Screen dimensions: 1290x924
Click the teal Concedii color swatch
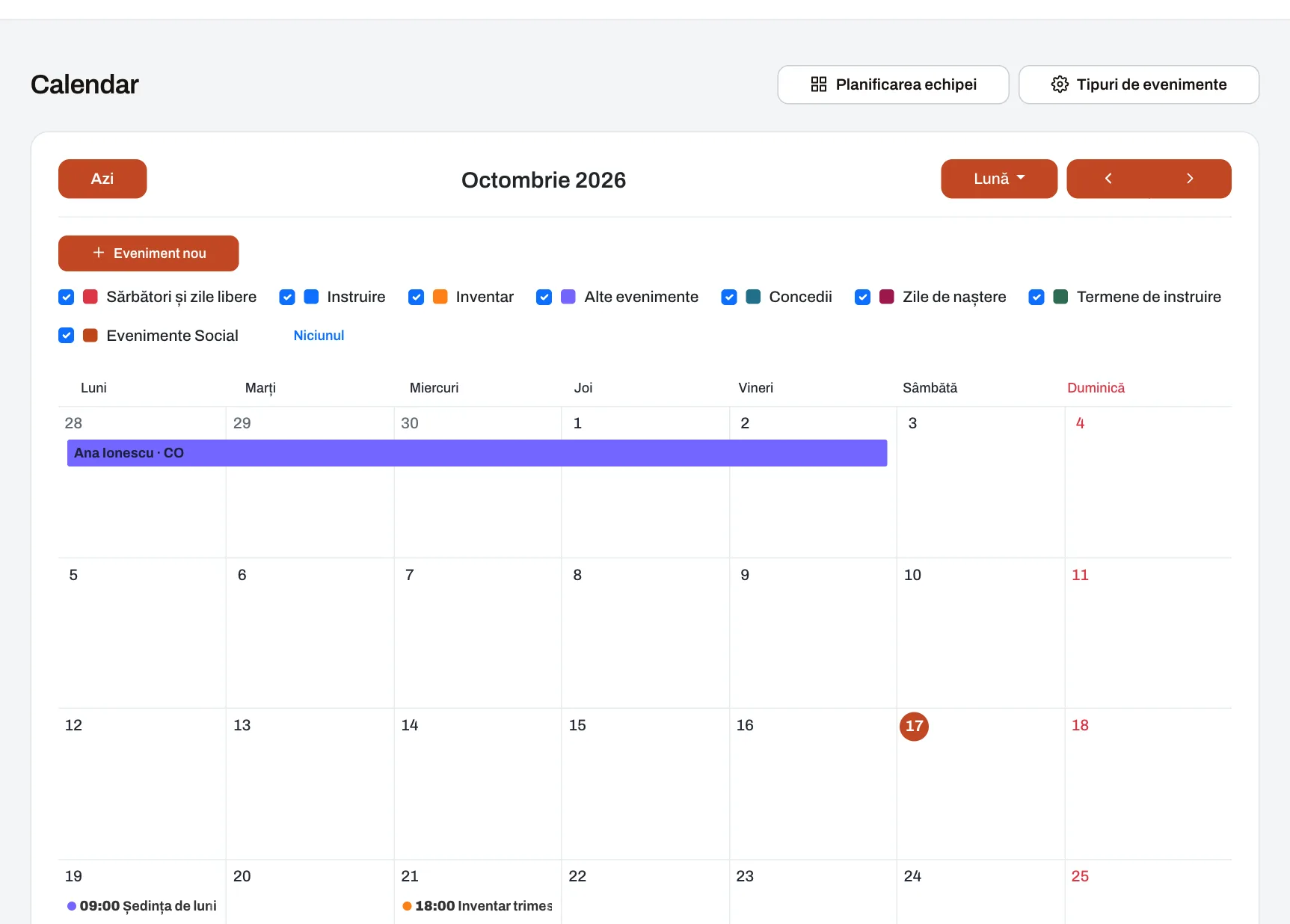point(754,297)
